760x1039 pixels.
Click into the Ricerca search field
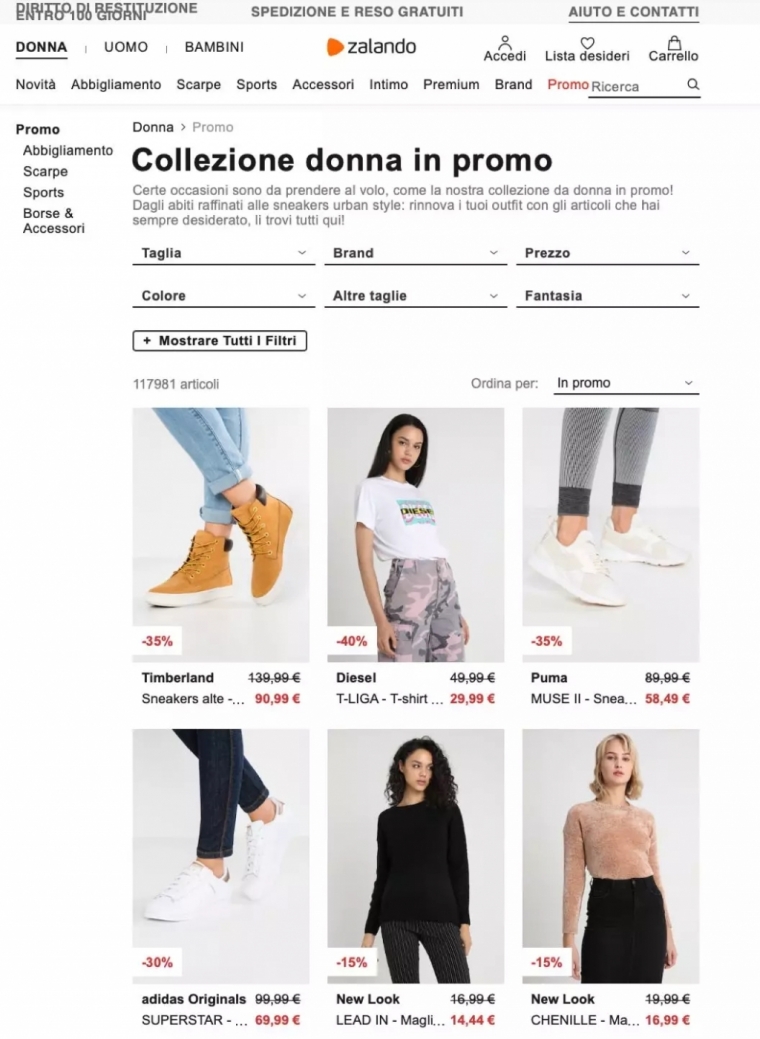coord(636,87)
